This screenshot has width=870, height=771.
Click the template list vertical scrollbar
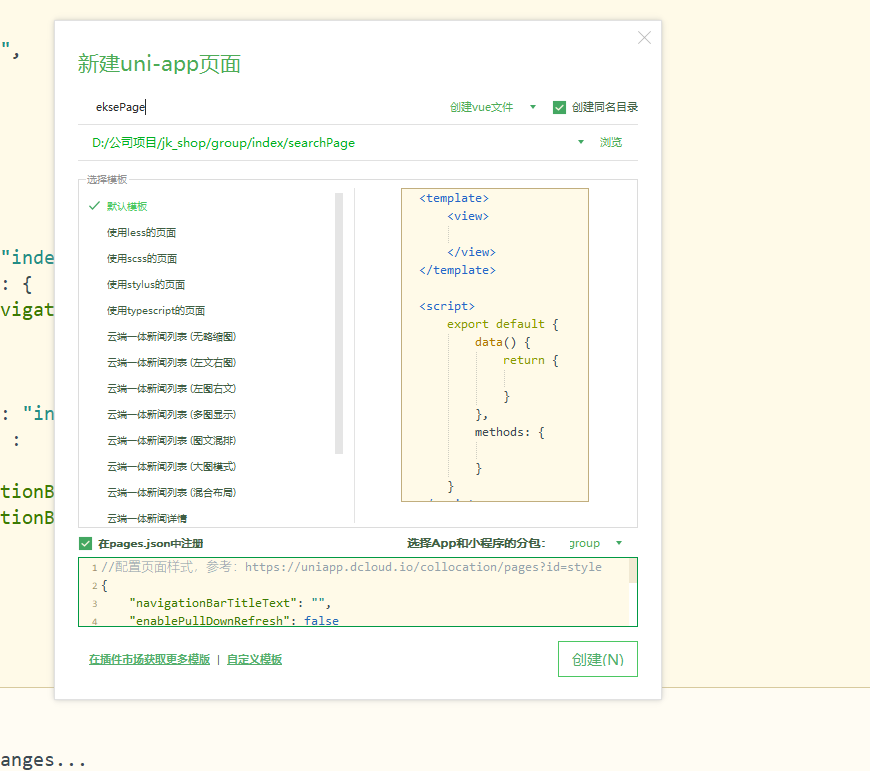339,320
